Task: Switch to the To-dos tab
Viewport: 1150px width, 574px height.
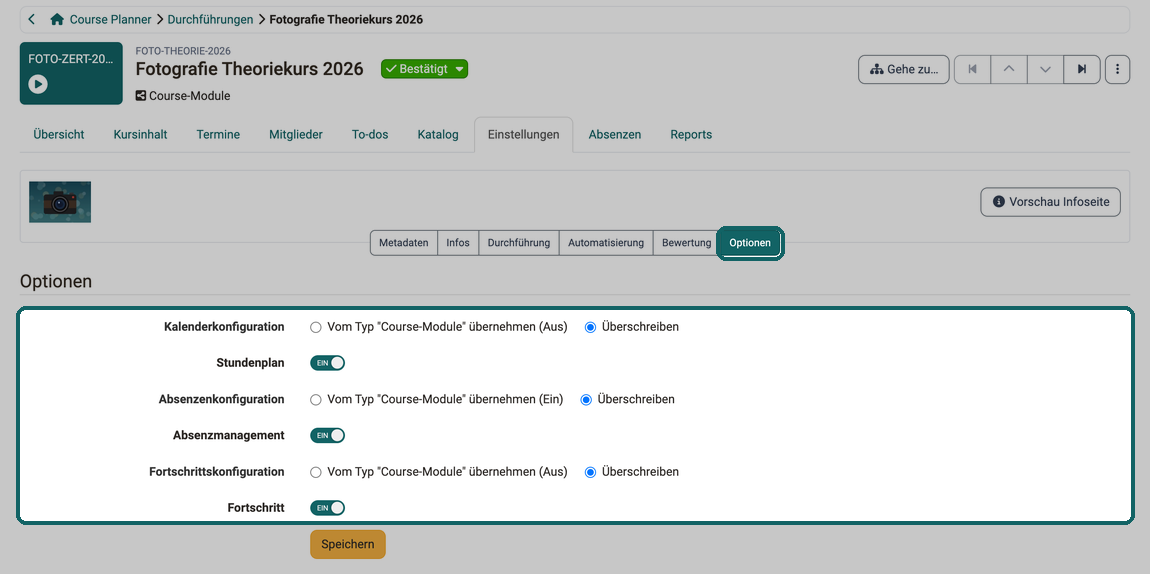Action: [x=370, y=135]
